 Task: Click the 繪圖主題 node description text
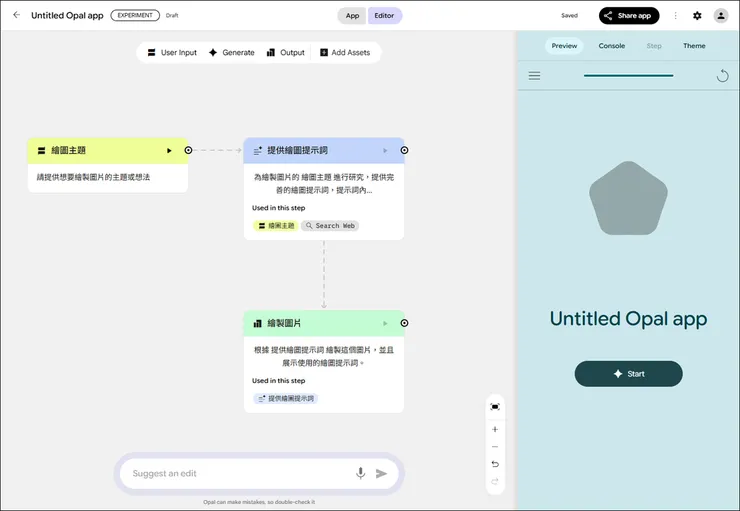pos(93,177)
